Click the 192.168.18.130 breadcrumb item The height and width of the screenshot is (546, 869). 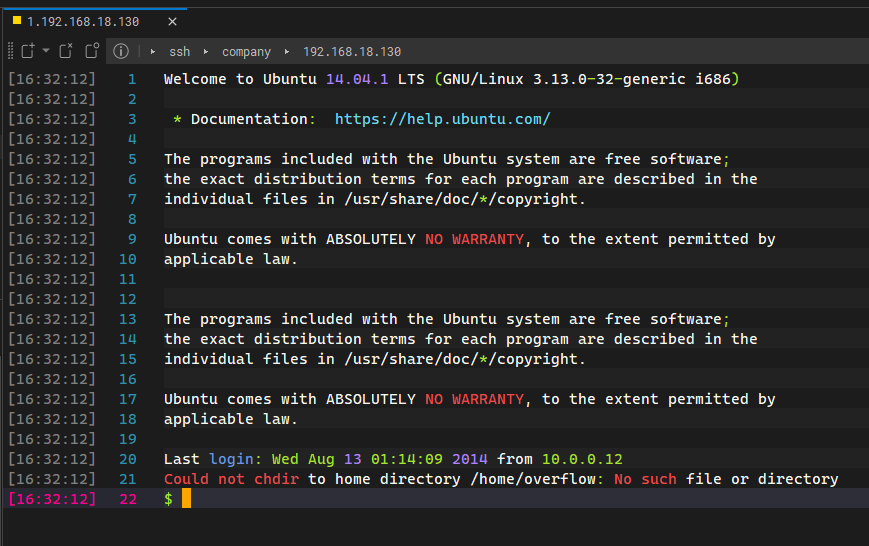351,51
